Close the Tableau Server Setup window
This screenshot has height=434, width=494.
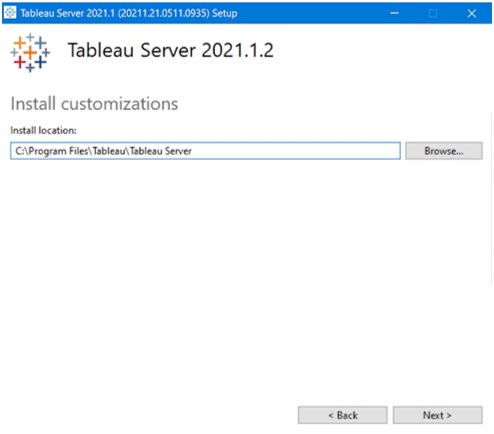472,13
